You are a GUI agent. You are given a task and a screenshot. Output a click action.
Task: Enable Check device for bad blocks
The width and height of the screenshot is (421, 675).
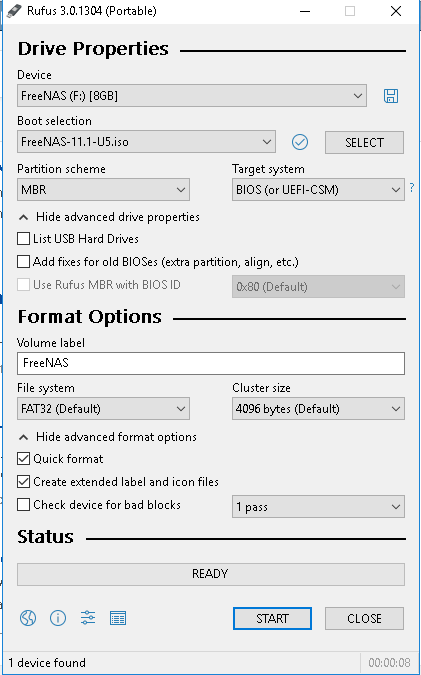click(23, 505)
